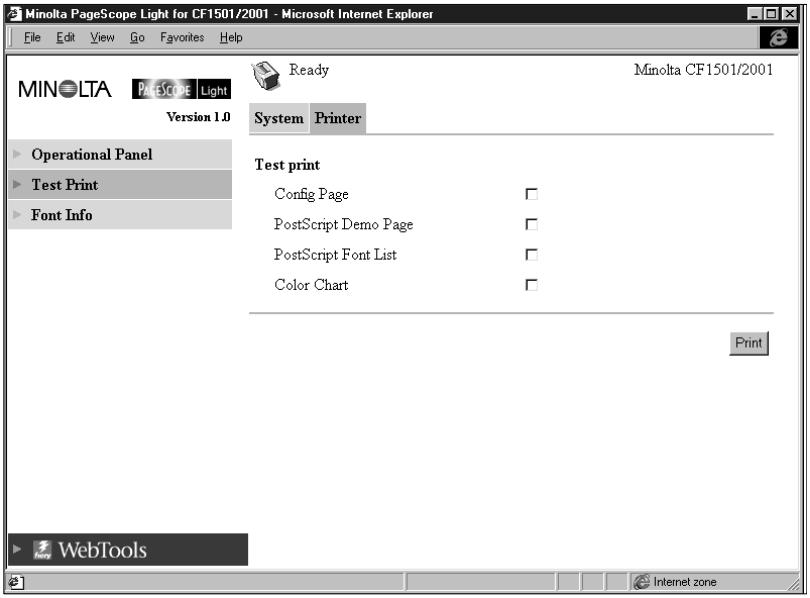Click the arrow next to WebTools

17,549
